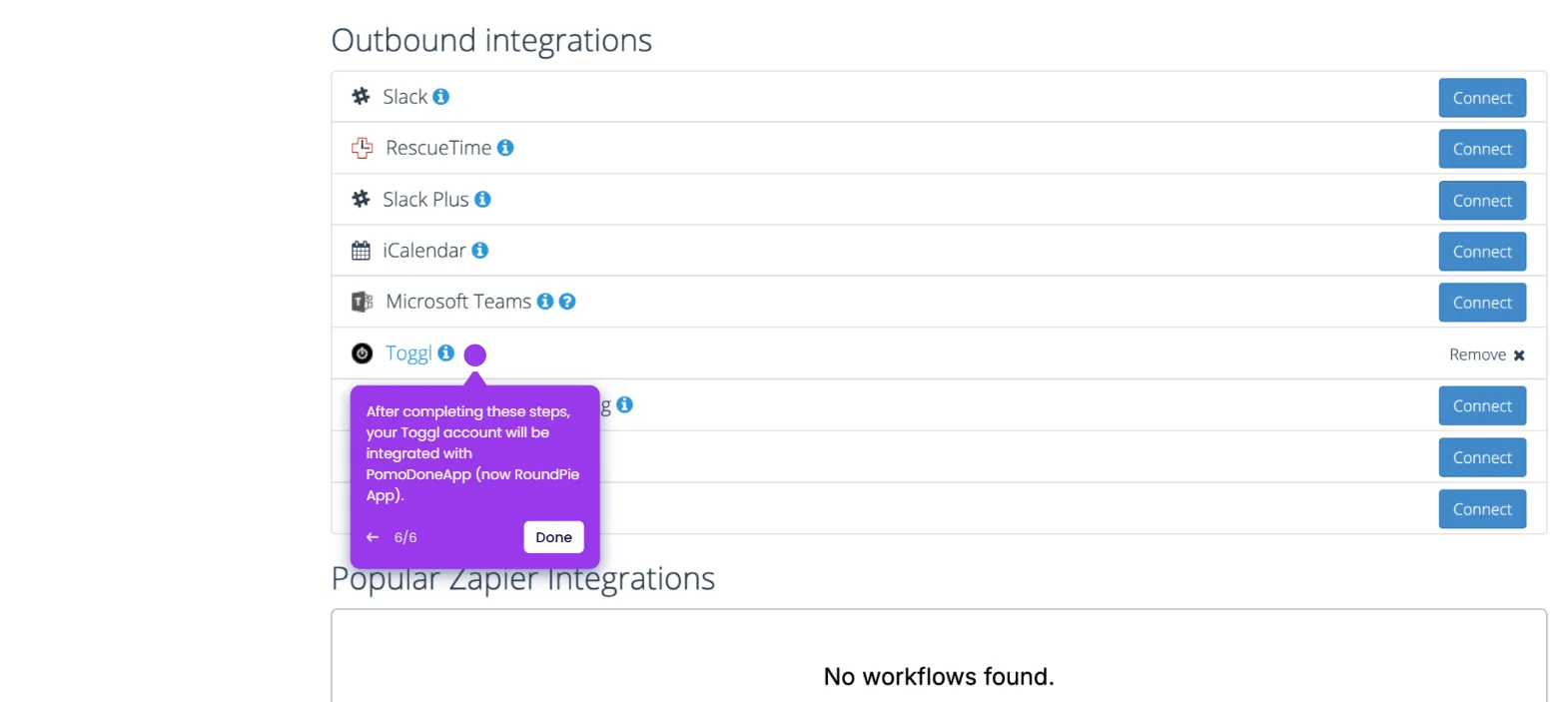Click the Microsoft Teams integration name
Viewport: 1568px width, 702px height.
click(x=458, y=302)
